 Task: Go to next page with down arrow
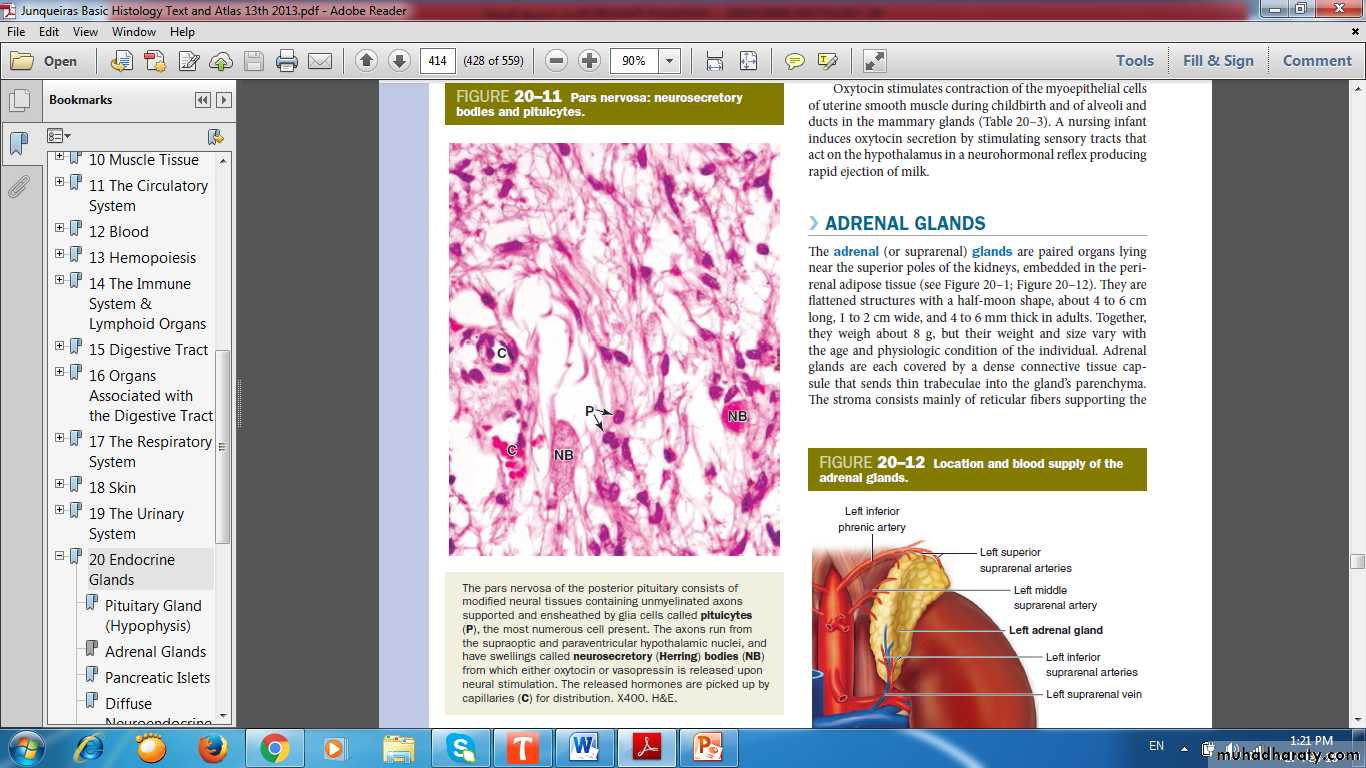point(399,61)
